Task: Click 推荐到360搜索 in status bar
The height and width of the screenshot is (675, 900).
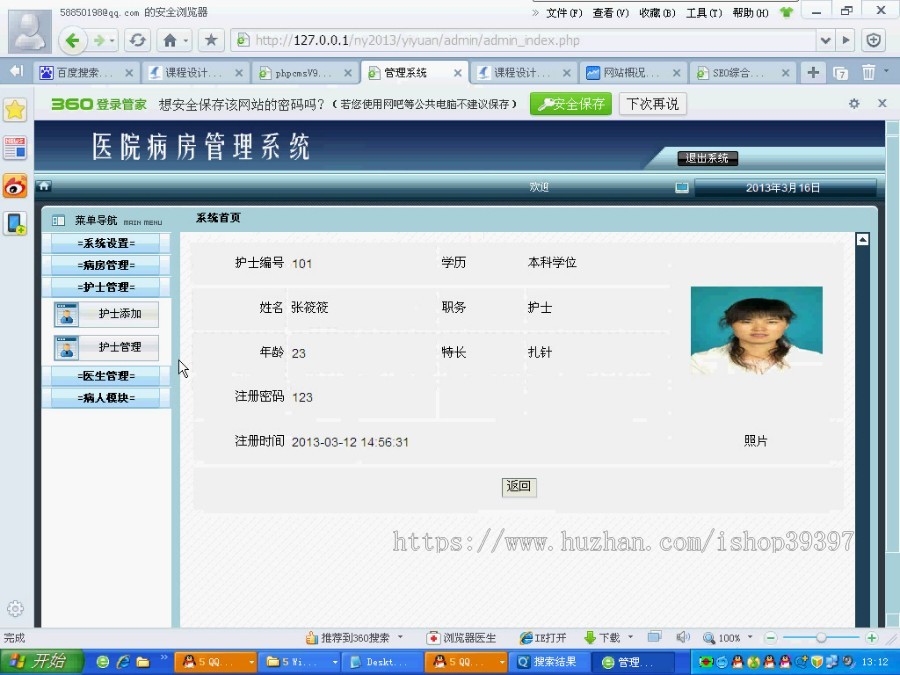Action: coord(349,638)
